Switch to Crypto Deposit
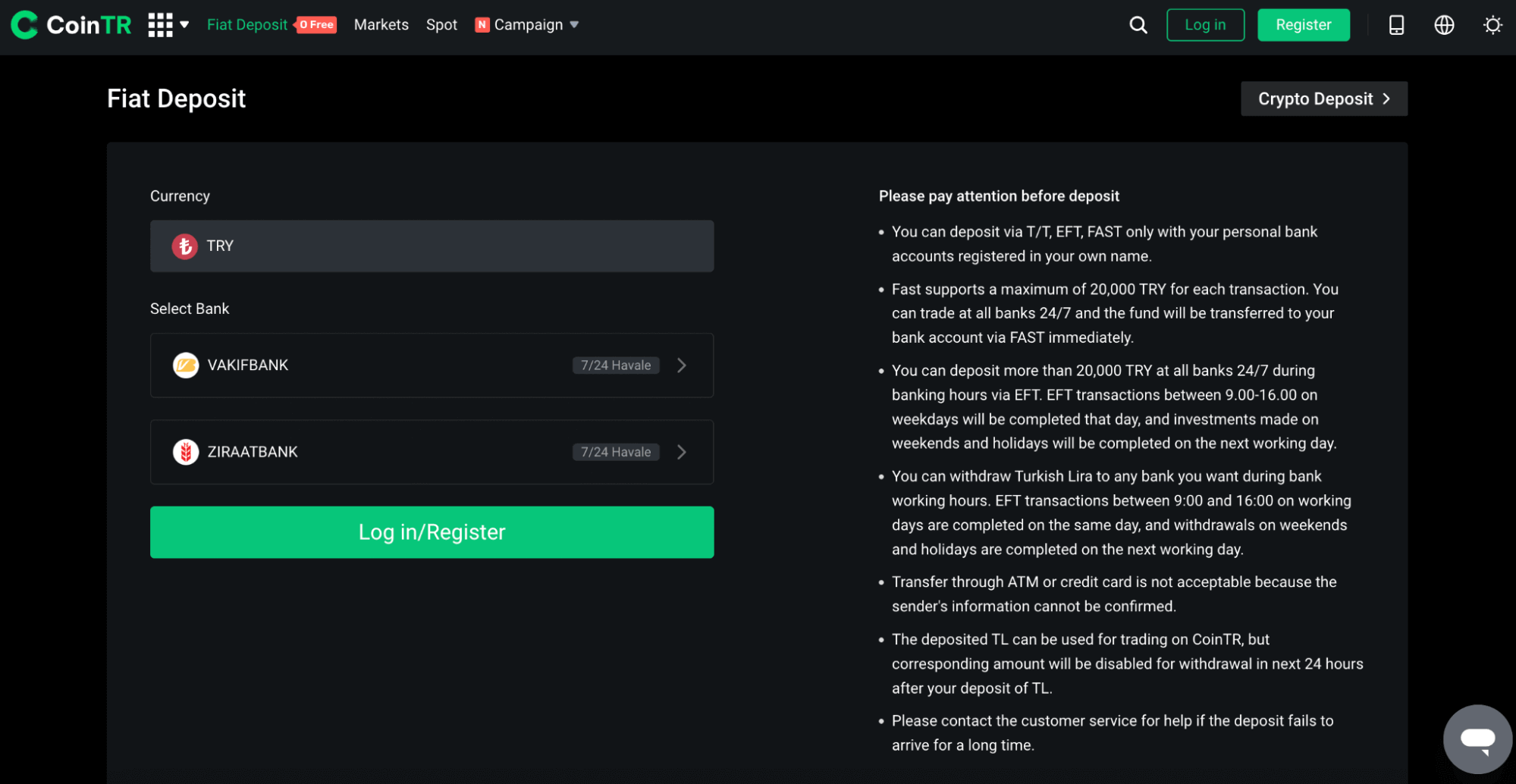 pyautogui.click(x=1323, y=99)
